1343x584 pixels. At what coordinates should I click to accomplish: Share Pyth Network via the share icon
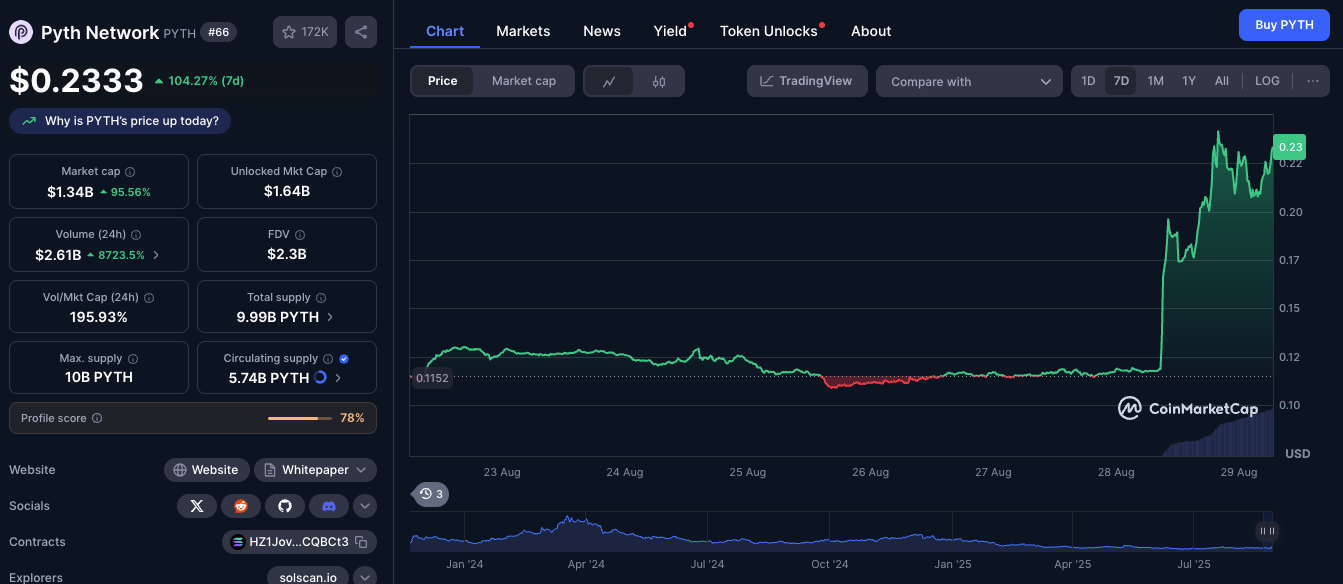(361, 31)
